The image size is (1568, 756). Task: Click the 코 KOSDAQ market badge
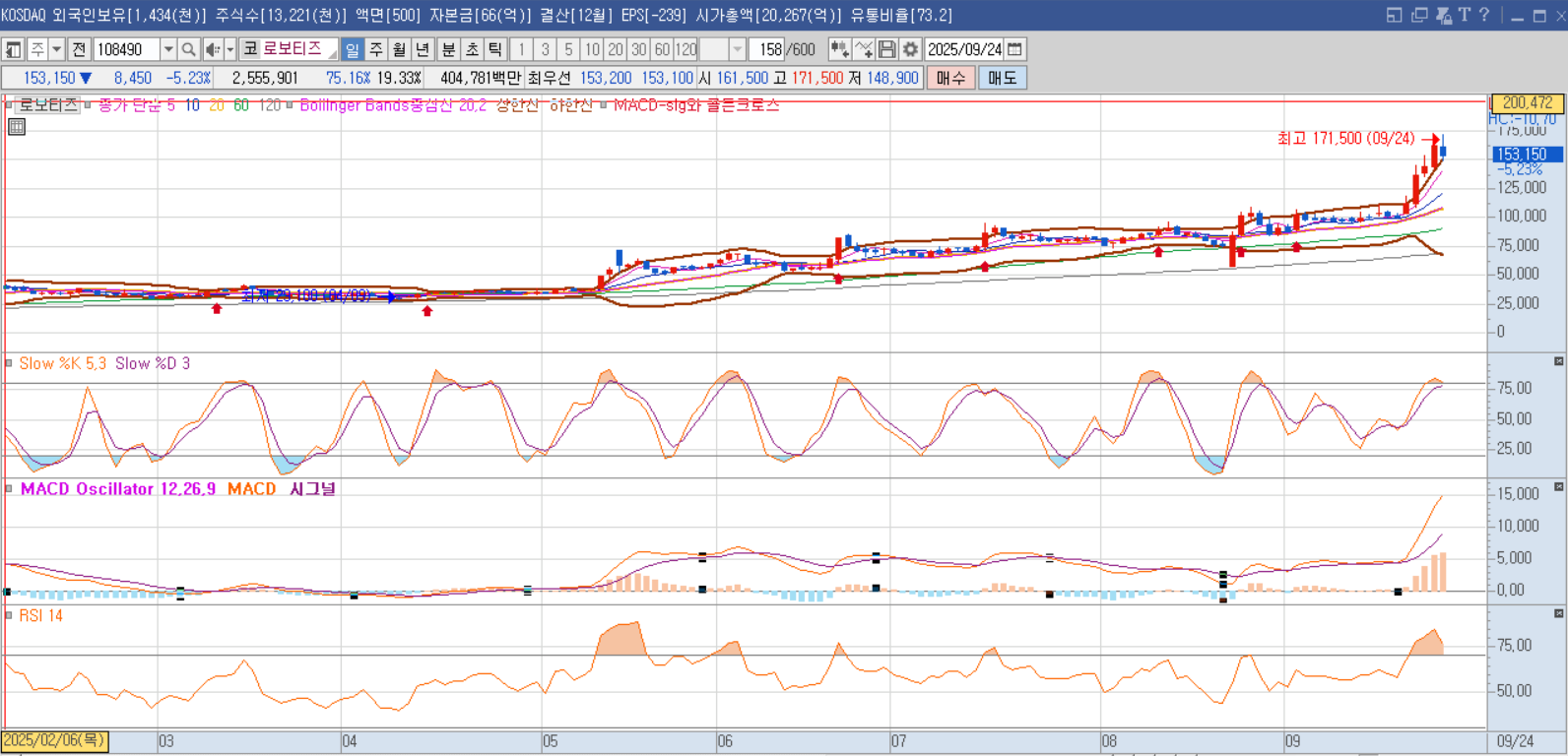pos(250,49)
